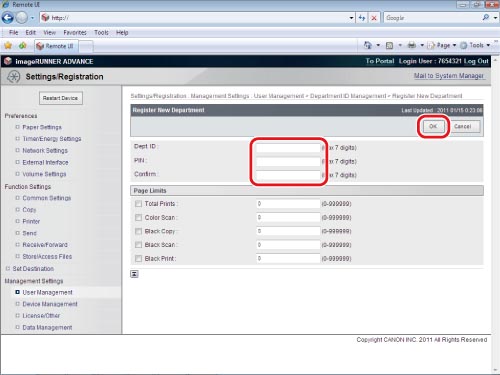Click the Home icon in command bar

point(368,45)
